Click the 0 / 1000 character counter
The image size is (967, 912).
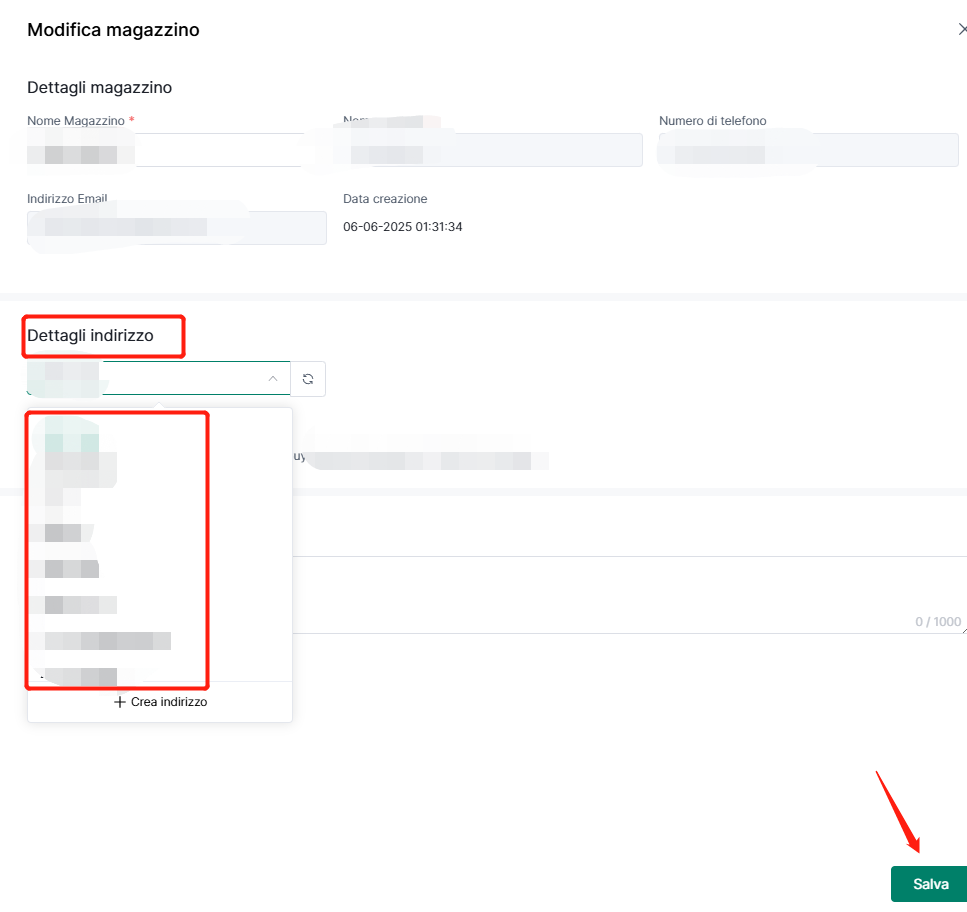point(938,622)
